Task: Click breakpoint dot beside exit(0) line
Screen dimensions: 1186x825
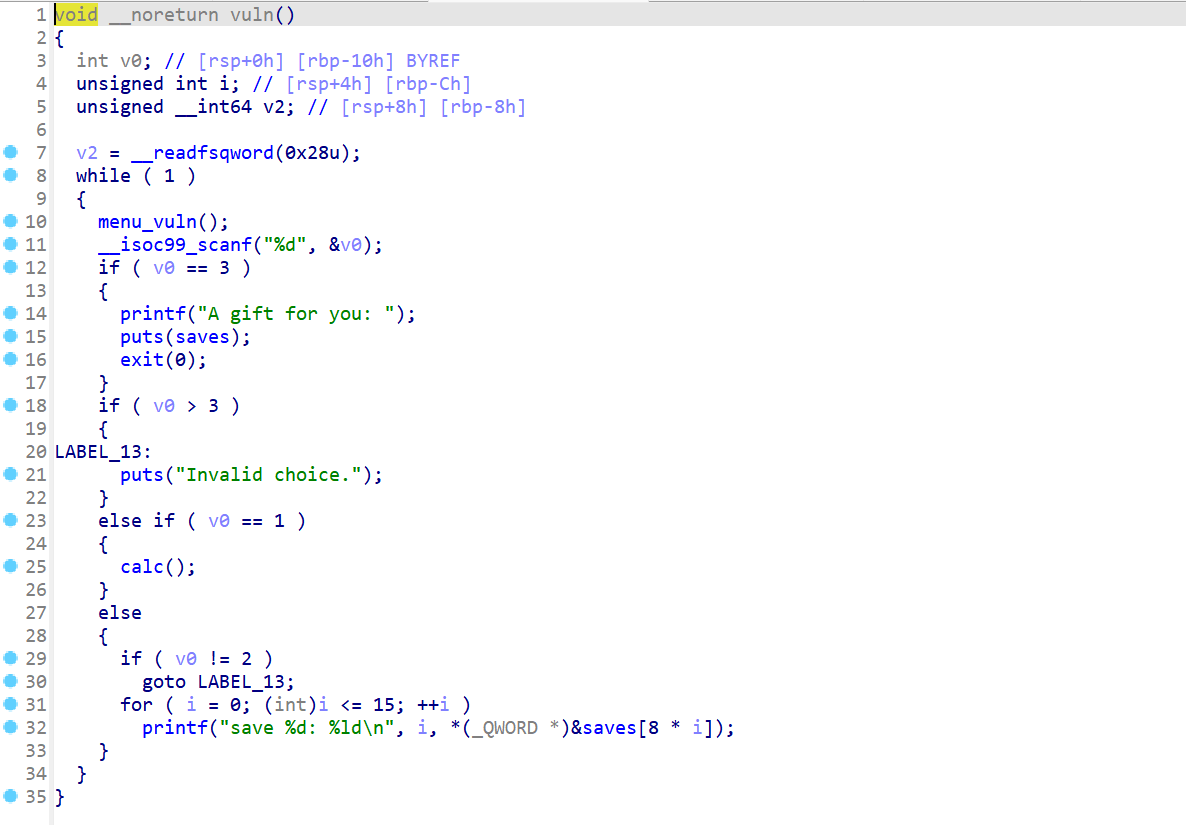Action: (x=11, y=360)
